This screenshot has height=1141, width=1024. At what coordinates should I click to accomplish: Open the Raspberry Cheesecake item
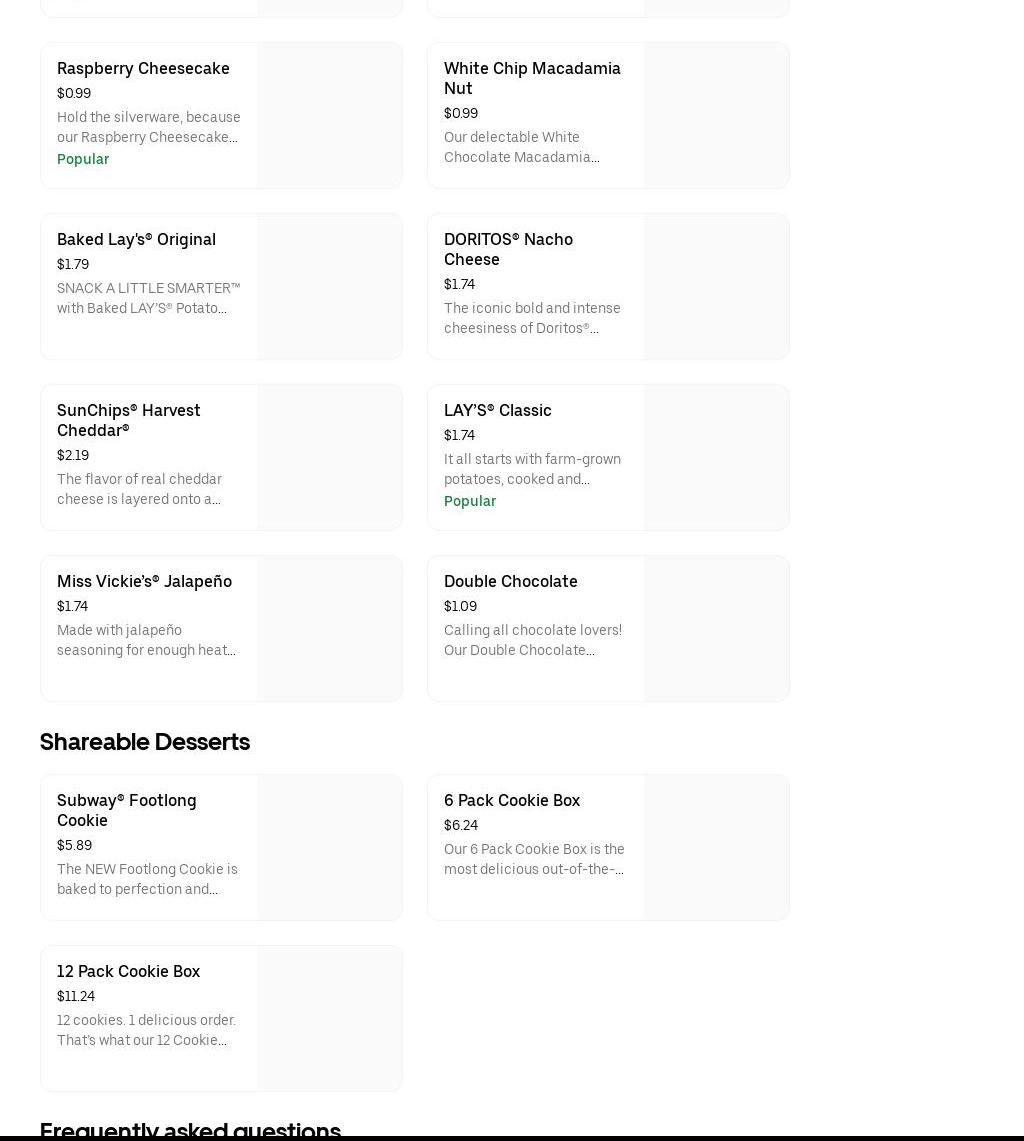pyautogui.click(x=143, y=69)
